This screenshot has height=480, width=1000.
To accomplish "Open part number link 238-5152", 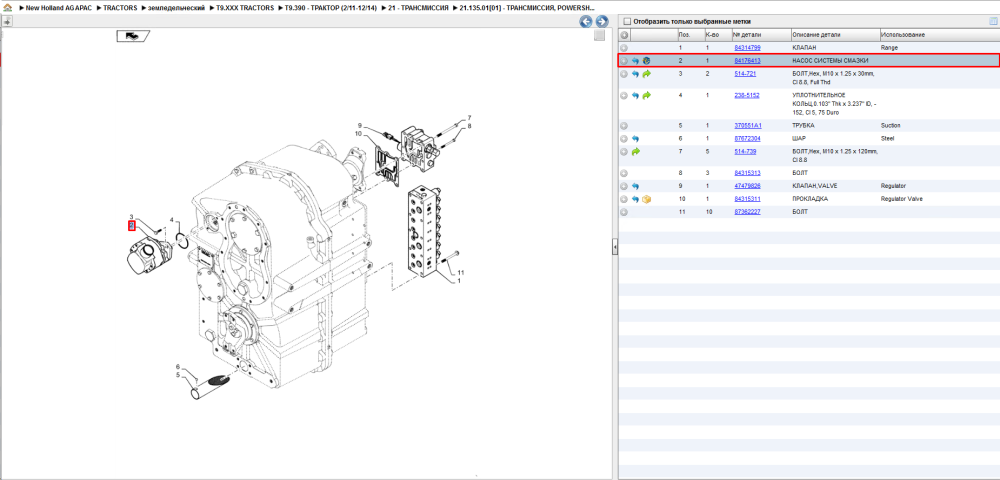I will (x=746, y=95).
